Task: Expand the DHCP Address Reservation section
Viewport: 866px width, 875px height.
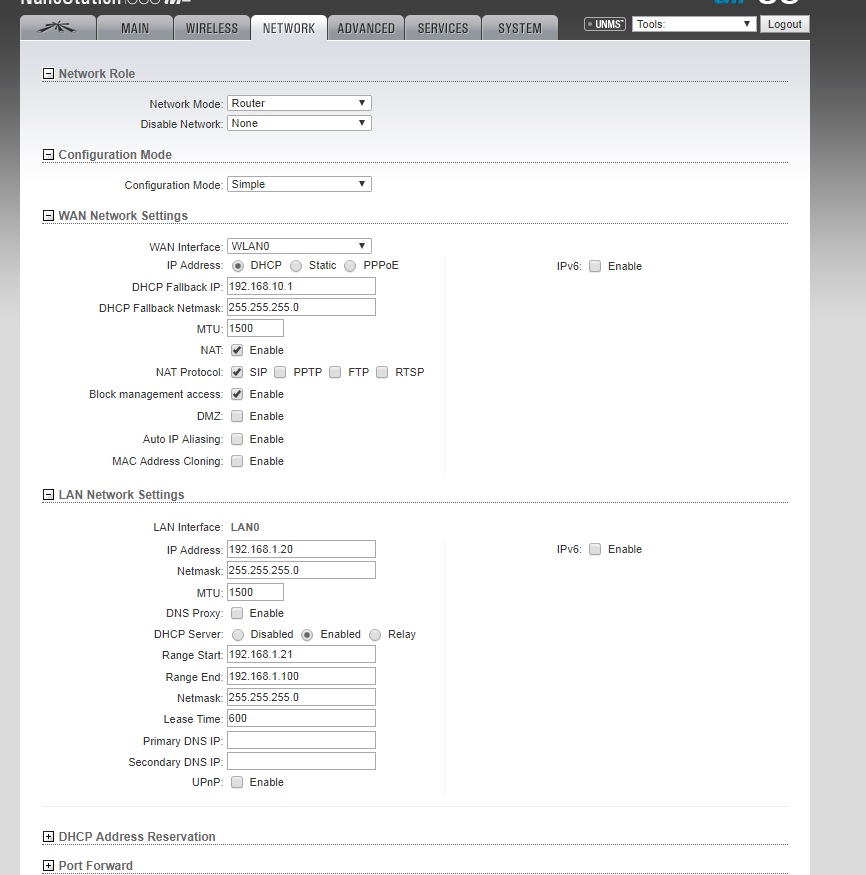Action: coord(49,836)
